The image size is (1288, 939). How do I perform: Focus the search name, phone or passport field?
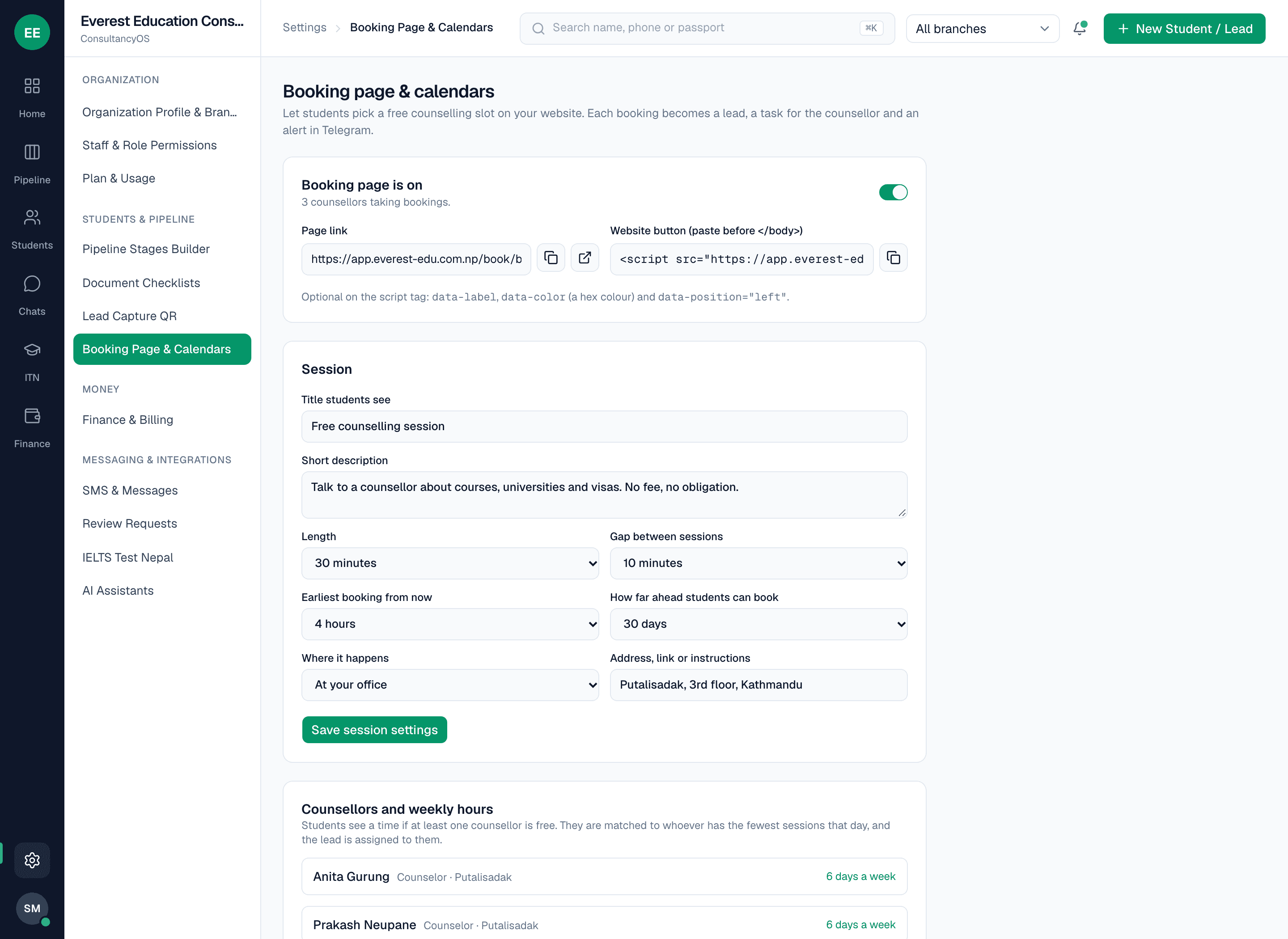707,29
